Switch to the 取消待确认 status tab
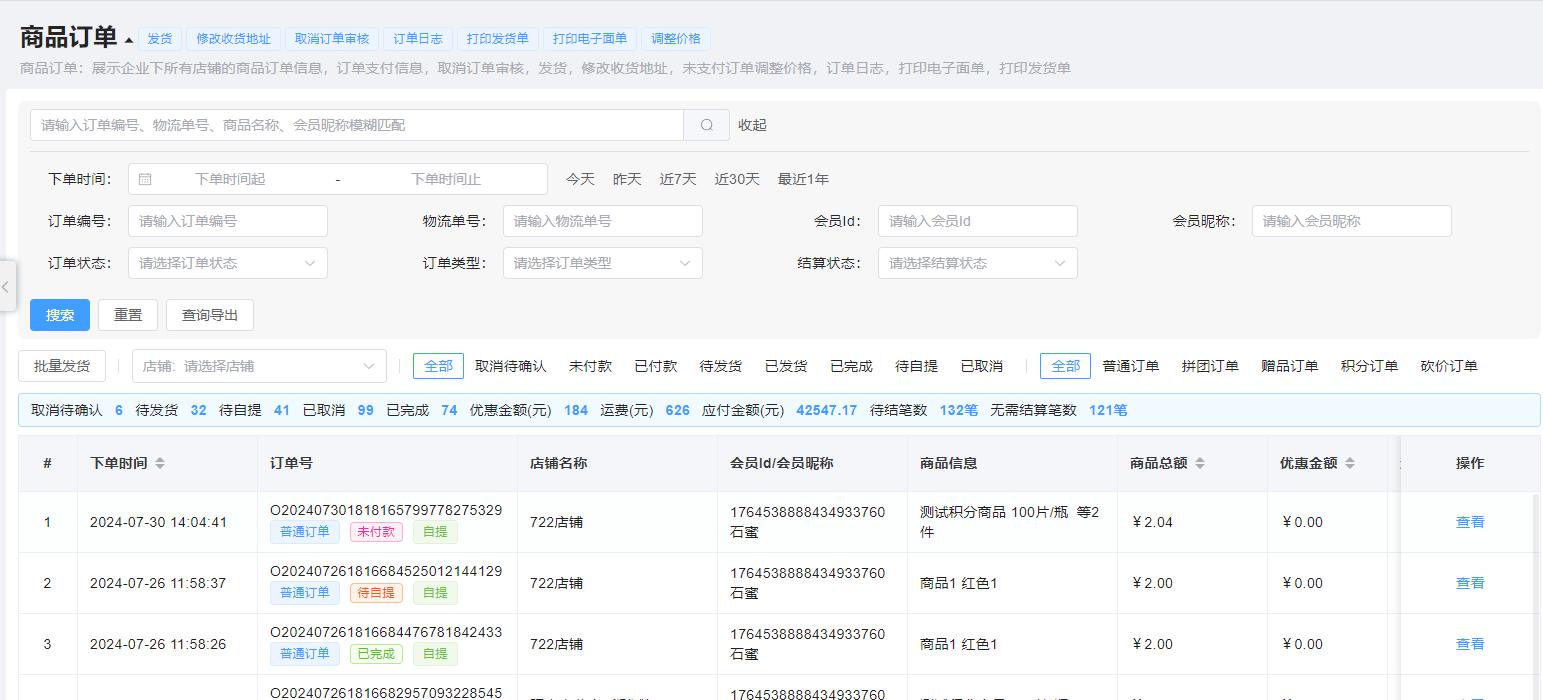1543x700 pixels. (x=511, y=366)
